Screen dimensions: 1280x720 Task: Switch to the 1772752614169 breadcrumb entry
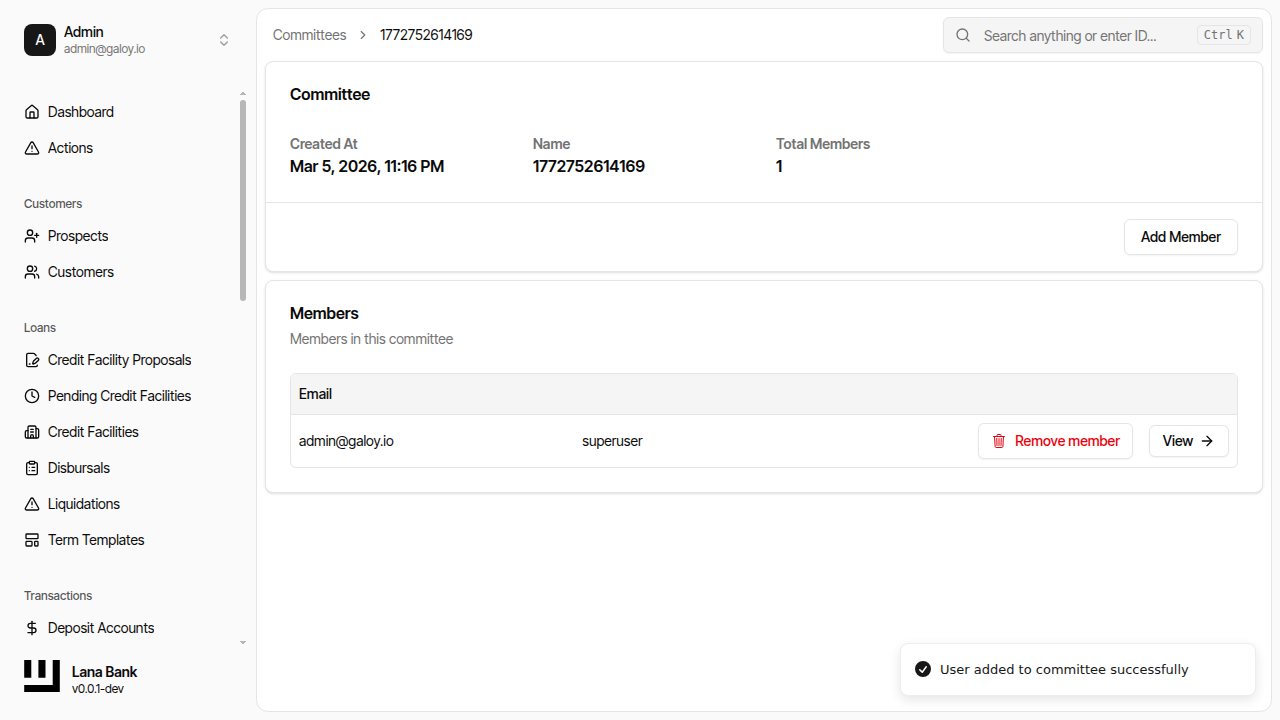[x=426, y=34]
